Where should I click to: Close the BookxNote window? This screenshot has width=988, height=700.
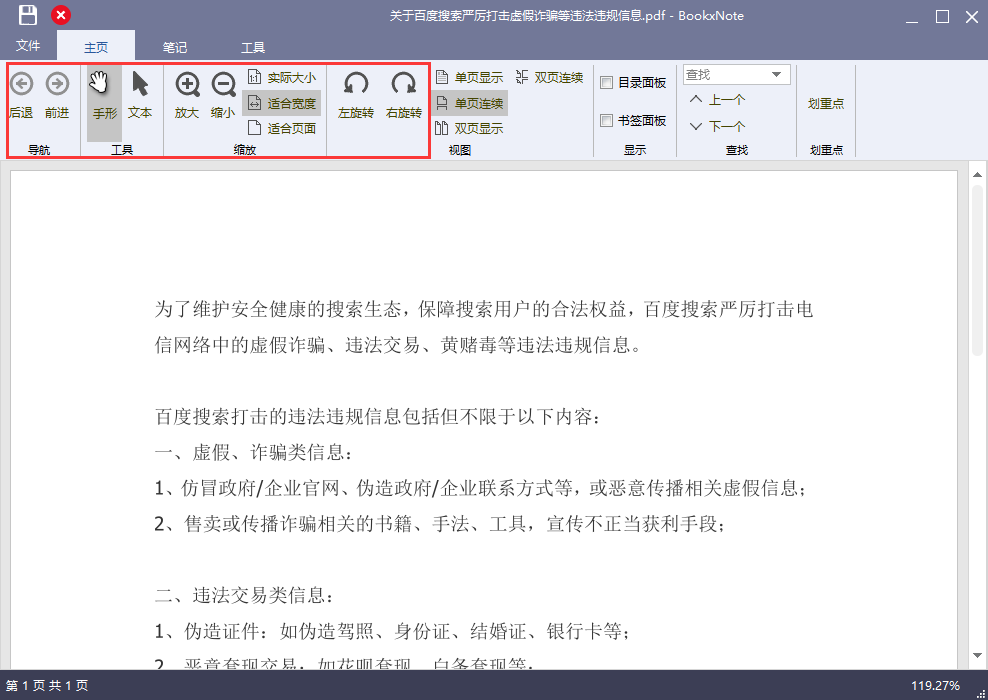point(972,17)
